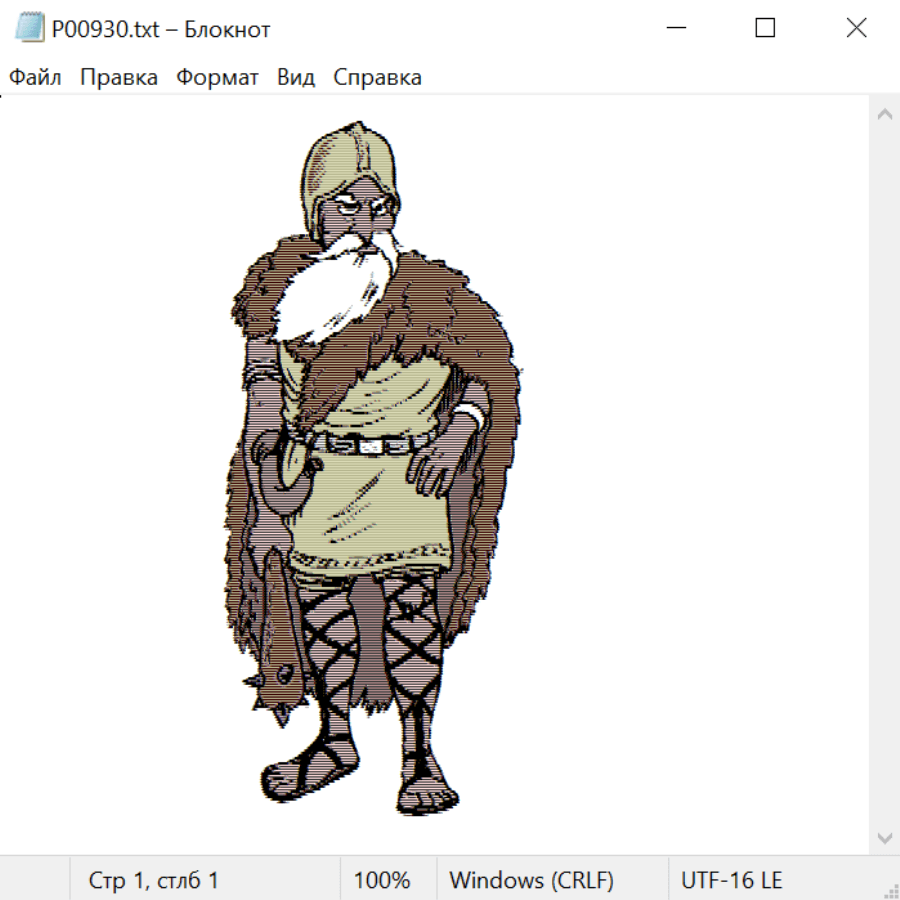Click the Windows (CRLF) line ending indicator

click(531, 881)
